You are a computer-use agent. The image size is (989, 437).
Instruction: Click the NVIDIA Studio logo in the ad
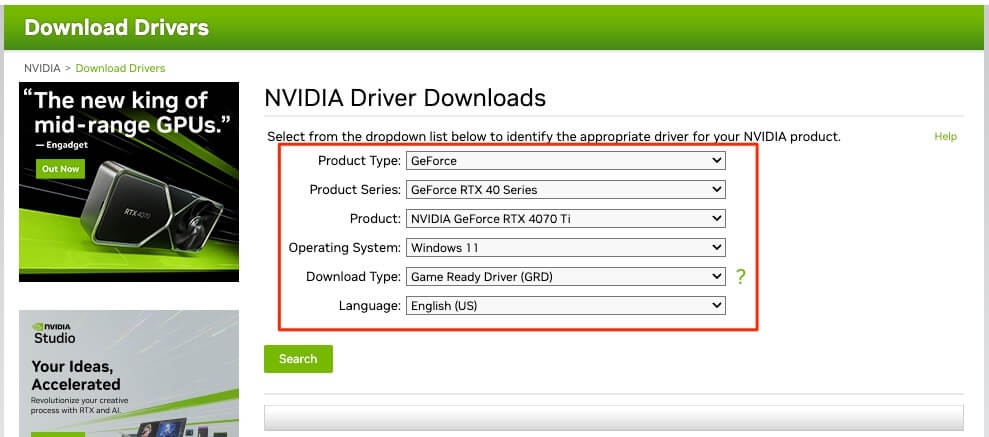pyautogui.click(x=54, y=334)
